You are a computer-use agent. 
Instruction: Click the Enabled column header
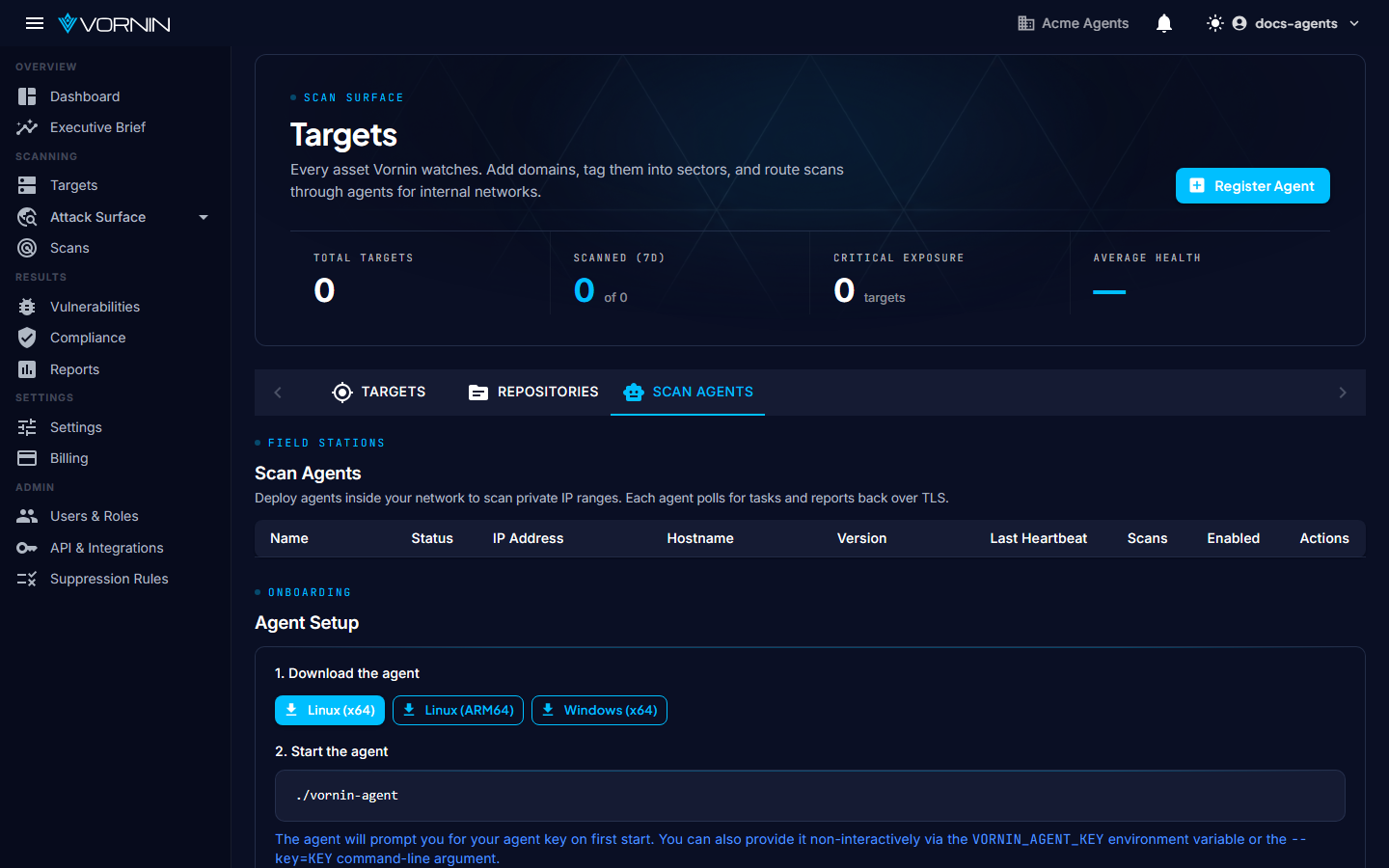click(1233, 538)
